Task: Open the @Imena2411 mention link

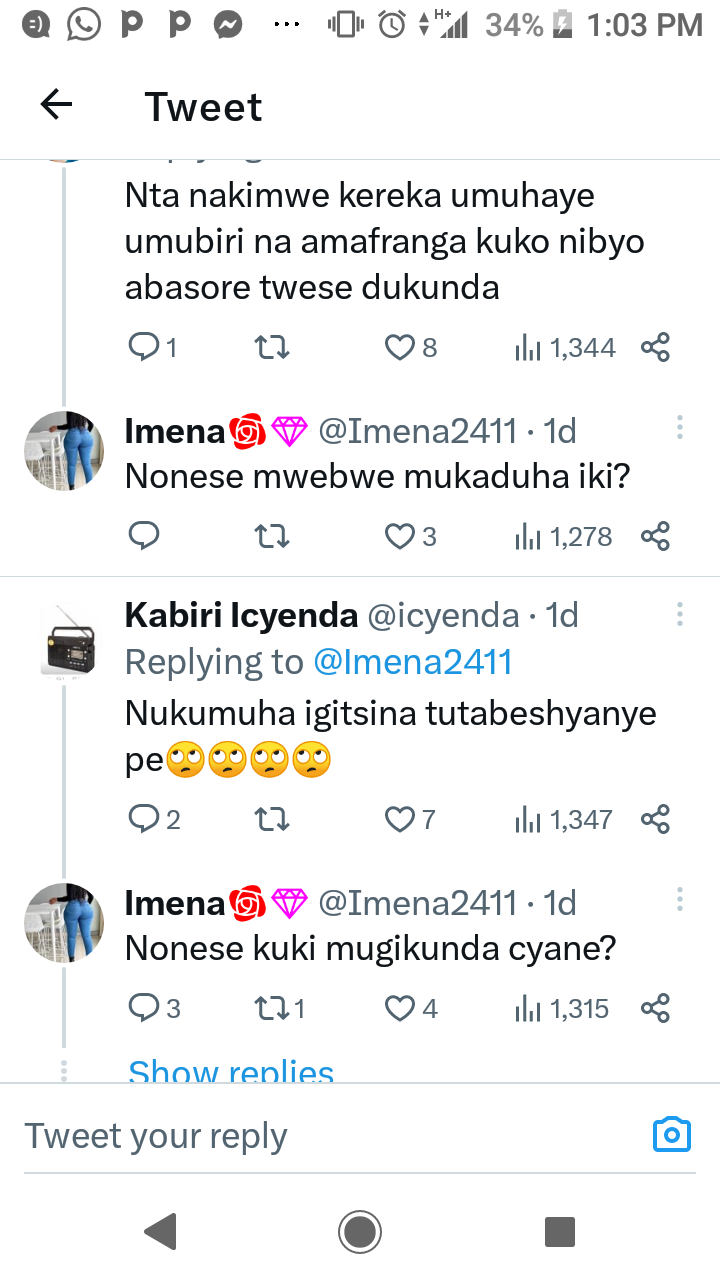Action: click(x=412, y=662)
